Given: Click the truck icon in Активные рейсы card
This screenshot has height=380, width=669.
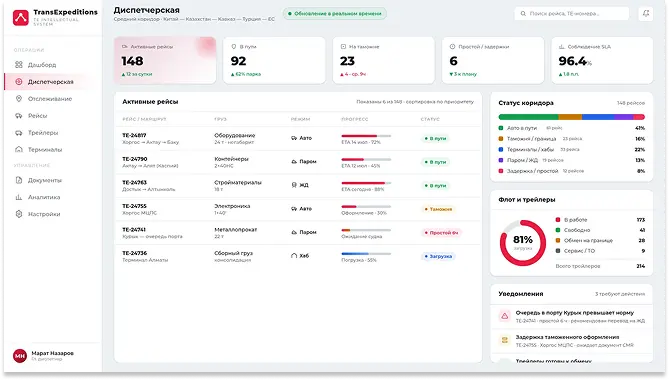Looking at the screenshot, I should pyautogui.click(x=125, y=46).
